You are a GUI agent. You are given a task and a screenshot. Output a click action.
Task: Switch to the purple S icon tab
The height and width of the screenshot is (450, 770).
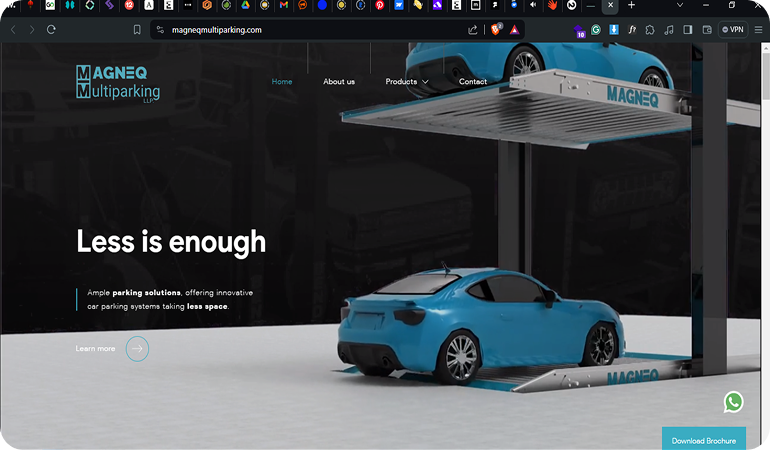tap(110, 5)
